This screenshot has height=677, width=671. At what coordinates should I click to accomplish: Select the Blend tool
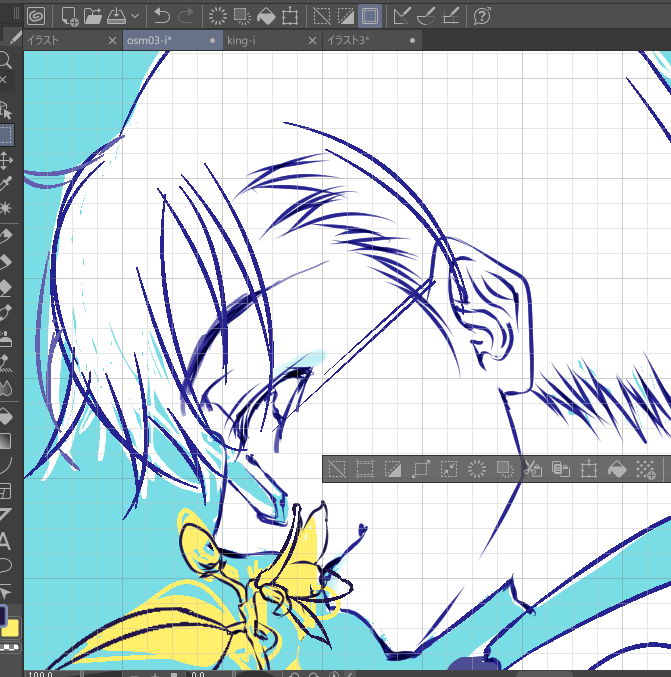point(5,389)
